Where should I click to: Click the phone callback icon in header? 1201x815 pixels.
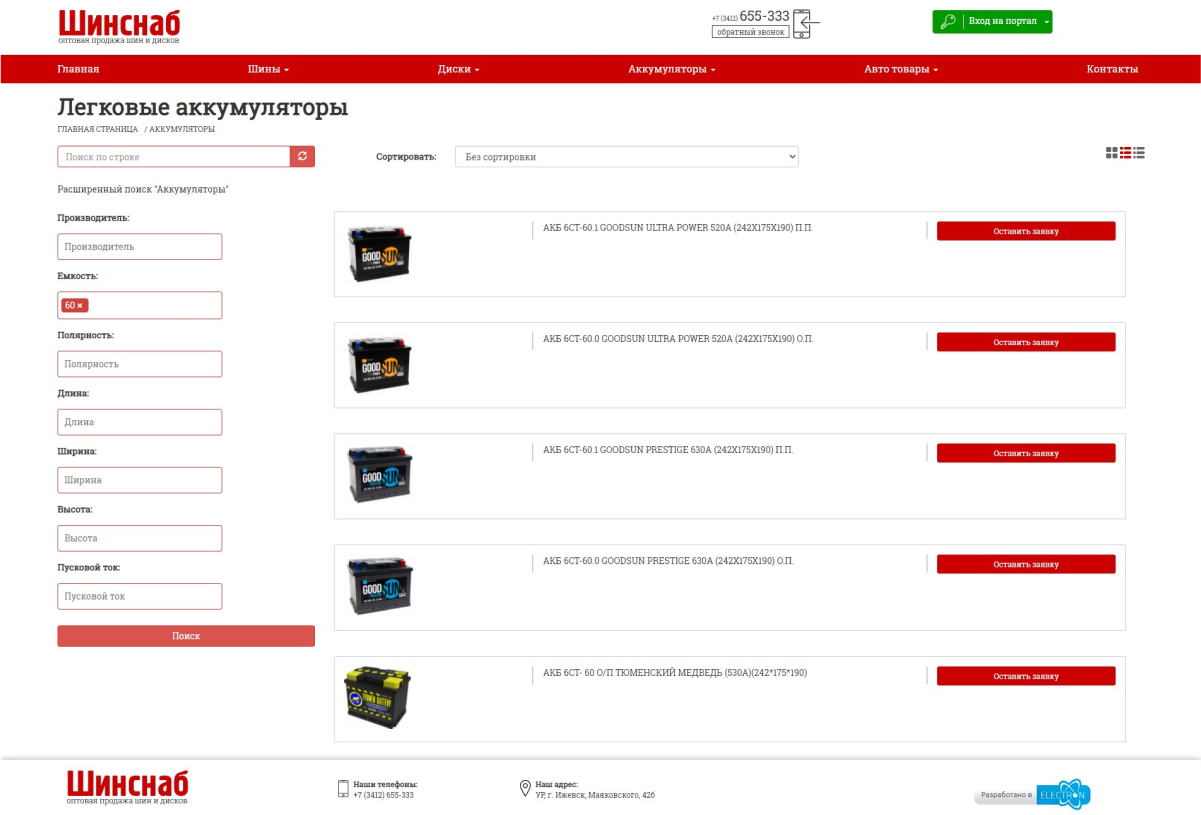click(x=806, y=23)
